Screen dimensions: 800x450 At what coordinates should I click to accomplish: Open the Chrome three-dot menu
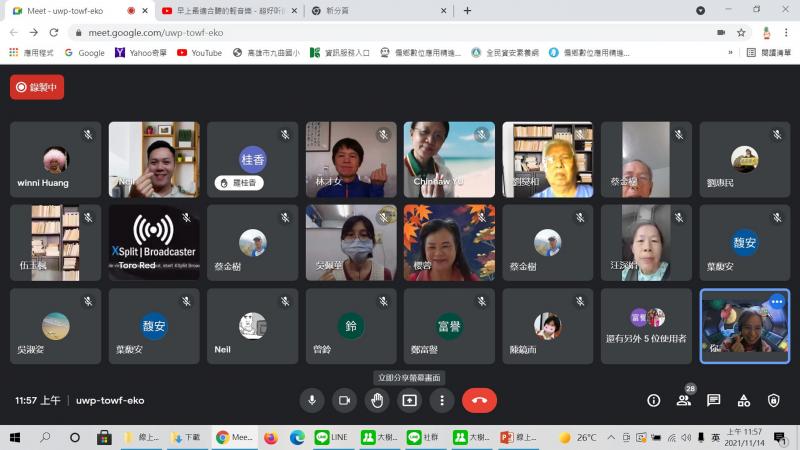pos(786,33)
